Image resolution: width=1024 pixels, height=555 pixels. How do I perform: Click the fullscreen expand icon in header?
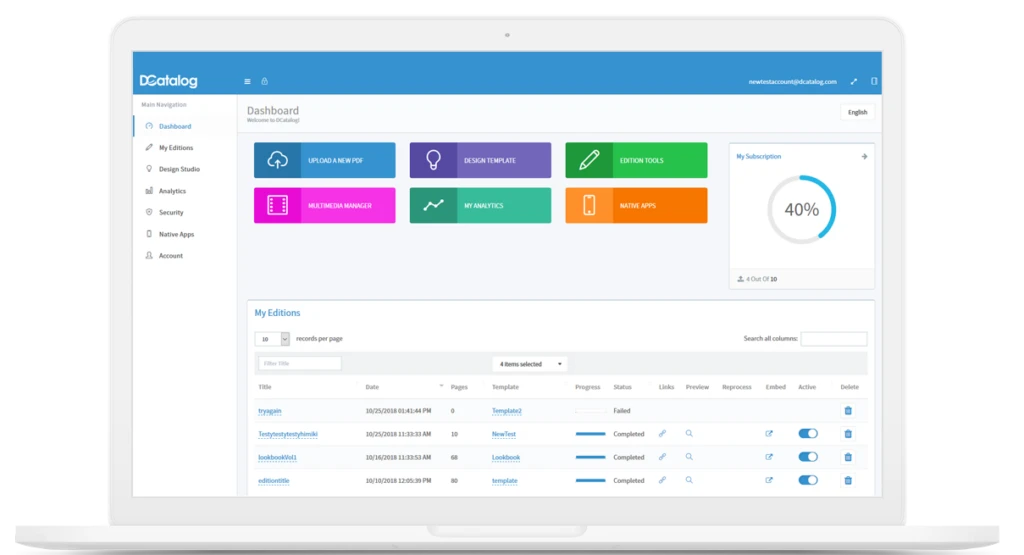pyautogui.click(x=853, y=81)
